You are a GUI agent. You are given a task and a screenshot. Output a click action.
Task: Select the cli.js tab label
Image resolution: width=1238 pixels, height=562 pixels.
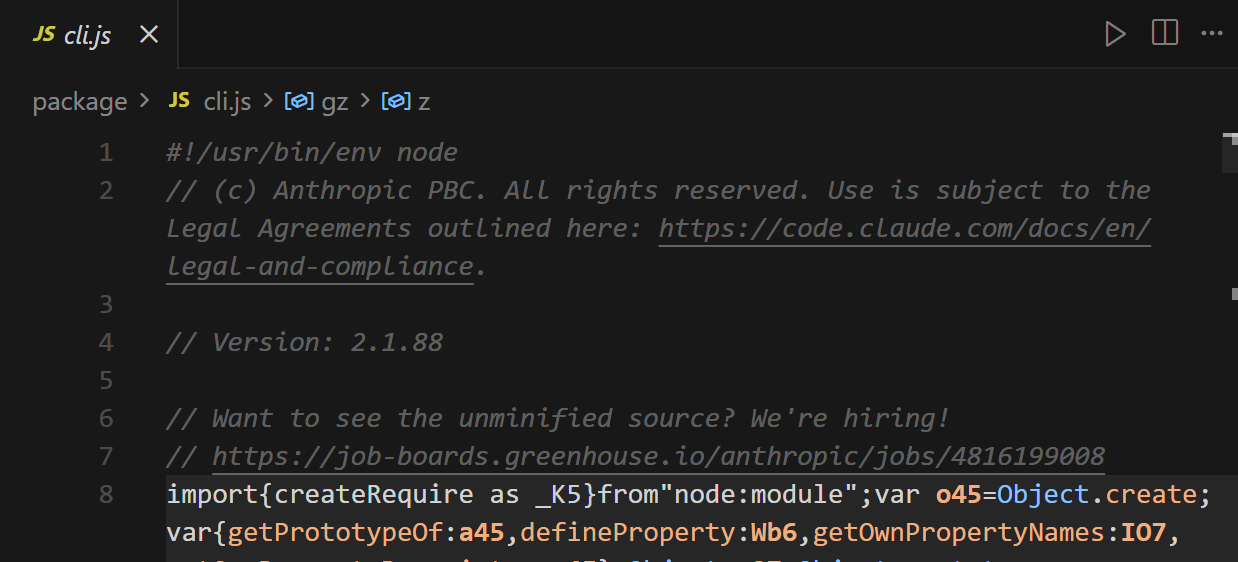click(x=87, y=35)
